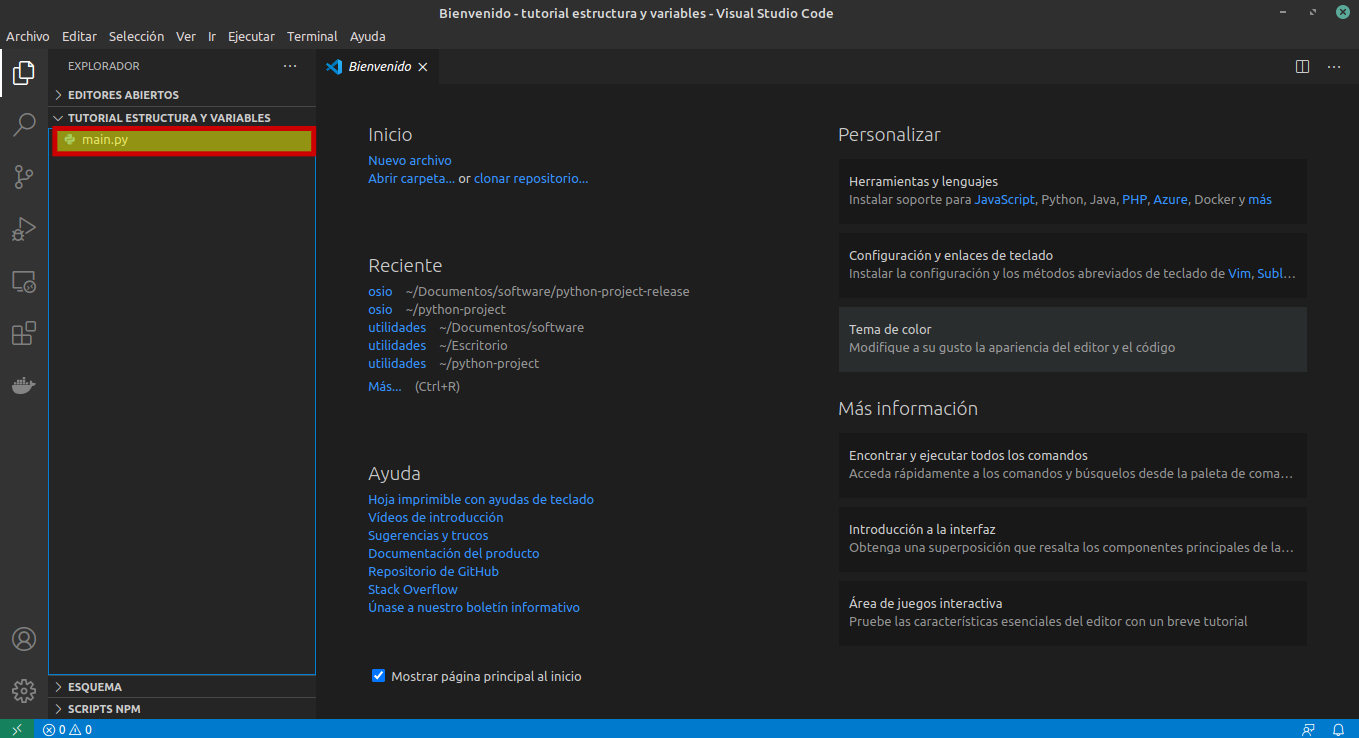Open the Terminal menu

(312, 36)
